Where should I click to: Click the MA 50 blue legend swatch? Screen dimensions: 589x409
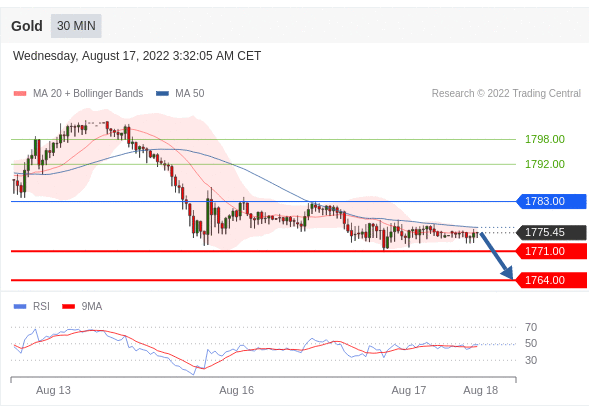coord(162,94)
